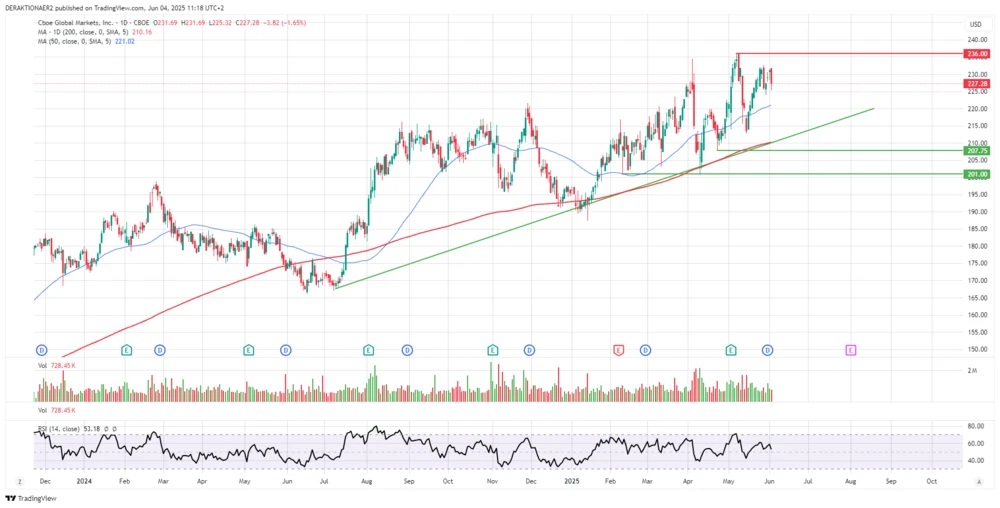The width and height of the screenshot is (1000, 508).
Task: Click the earnings marker above February 2024
Action: pos(126,350)
